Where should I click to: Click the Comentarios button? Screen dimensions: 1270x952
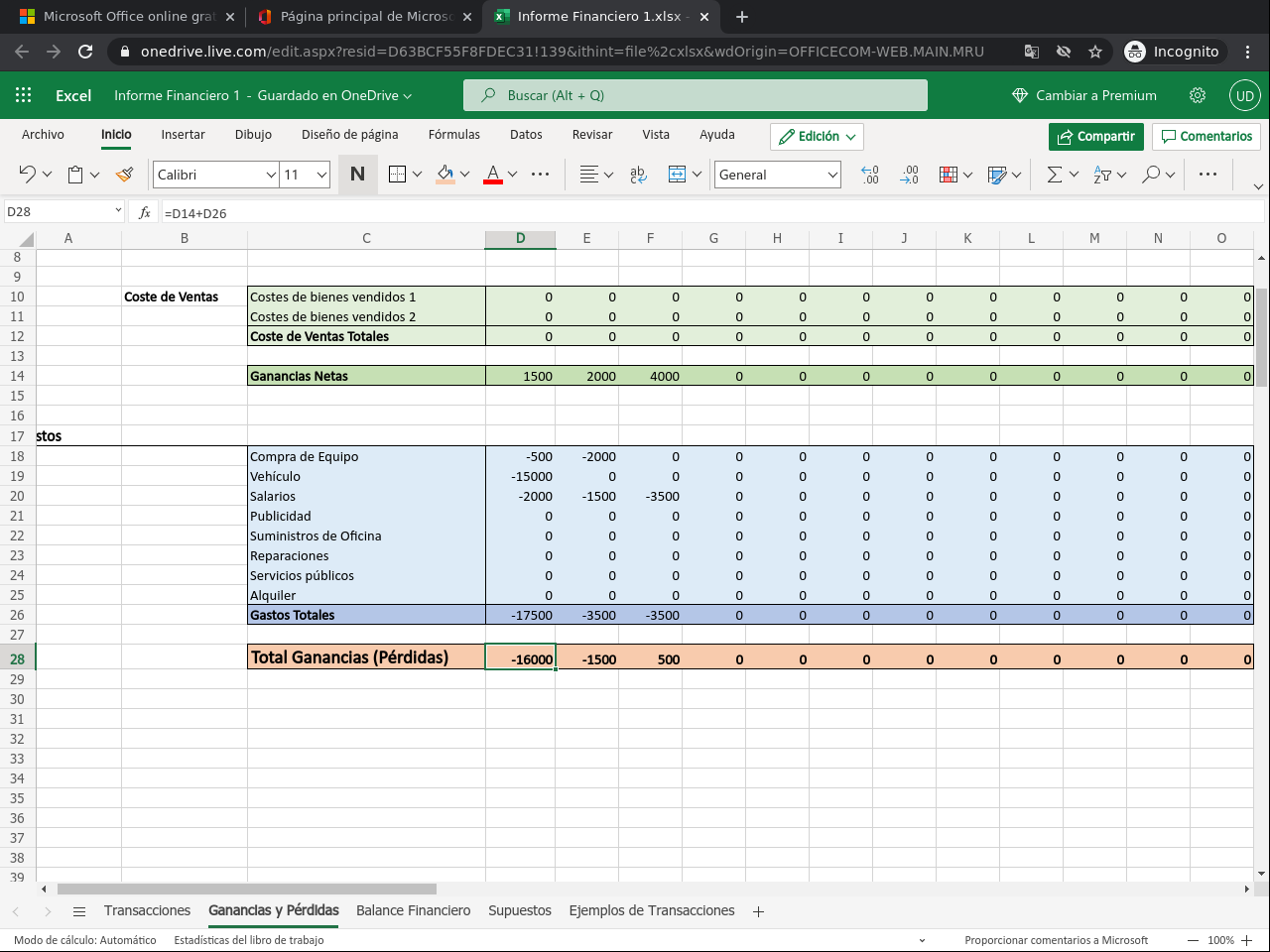[1206, 136]
